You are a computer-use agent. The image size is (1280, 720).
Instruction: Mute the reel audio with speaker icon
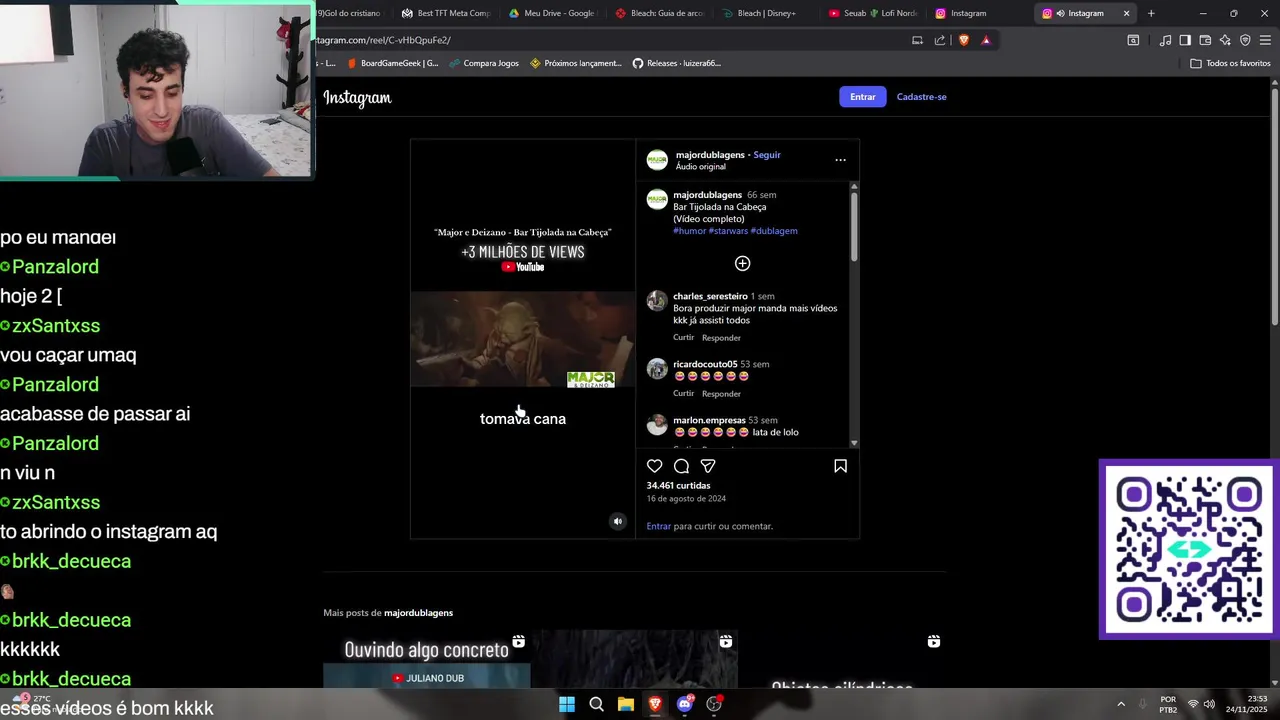coord(617,521)
